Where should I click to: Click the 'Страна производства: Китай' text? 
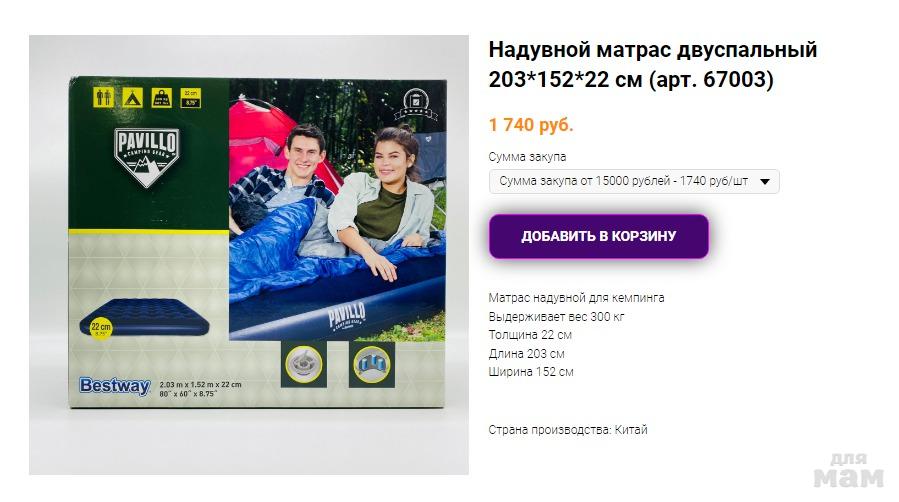[x=568, y=430]
